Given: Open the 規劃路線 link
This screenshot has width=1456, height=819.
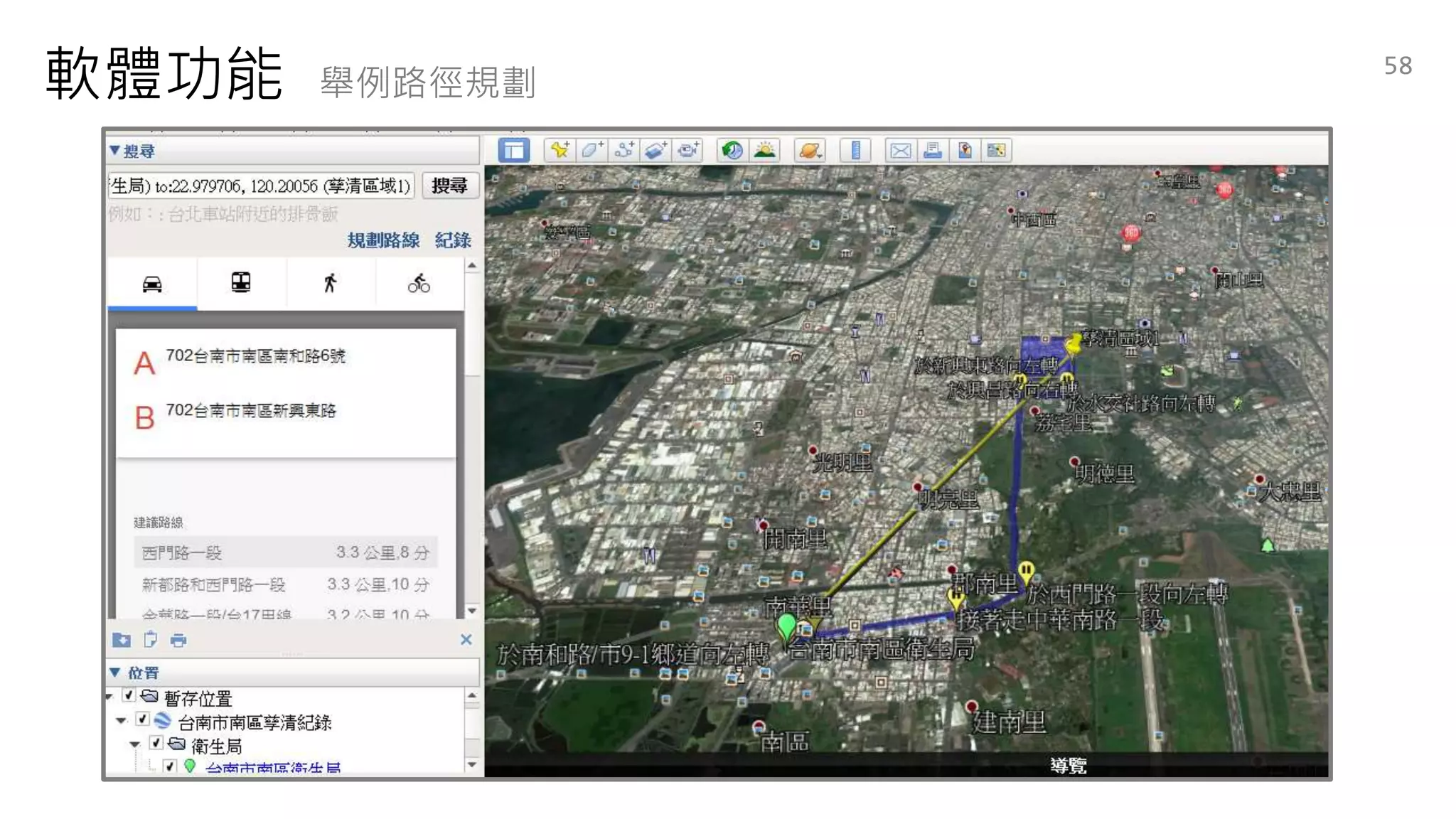Looking at the screenshot, I should click(x=383, y=240).
